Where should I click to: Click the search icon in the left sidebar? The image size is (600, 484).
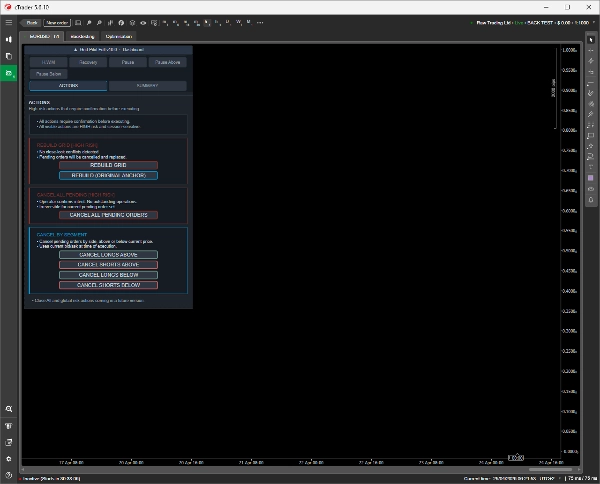point(9,409)
